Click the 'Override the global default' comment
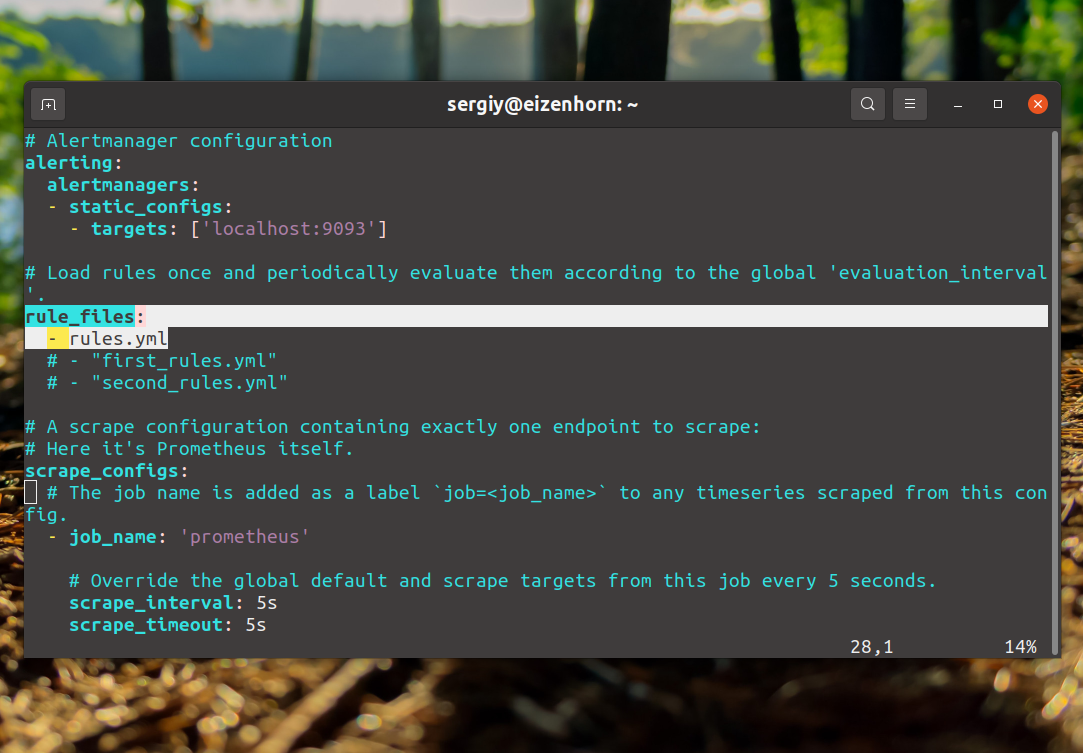The image size is (1083, 753). point(503,581)
